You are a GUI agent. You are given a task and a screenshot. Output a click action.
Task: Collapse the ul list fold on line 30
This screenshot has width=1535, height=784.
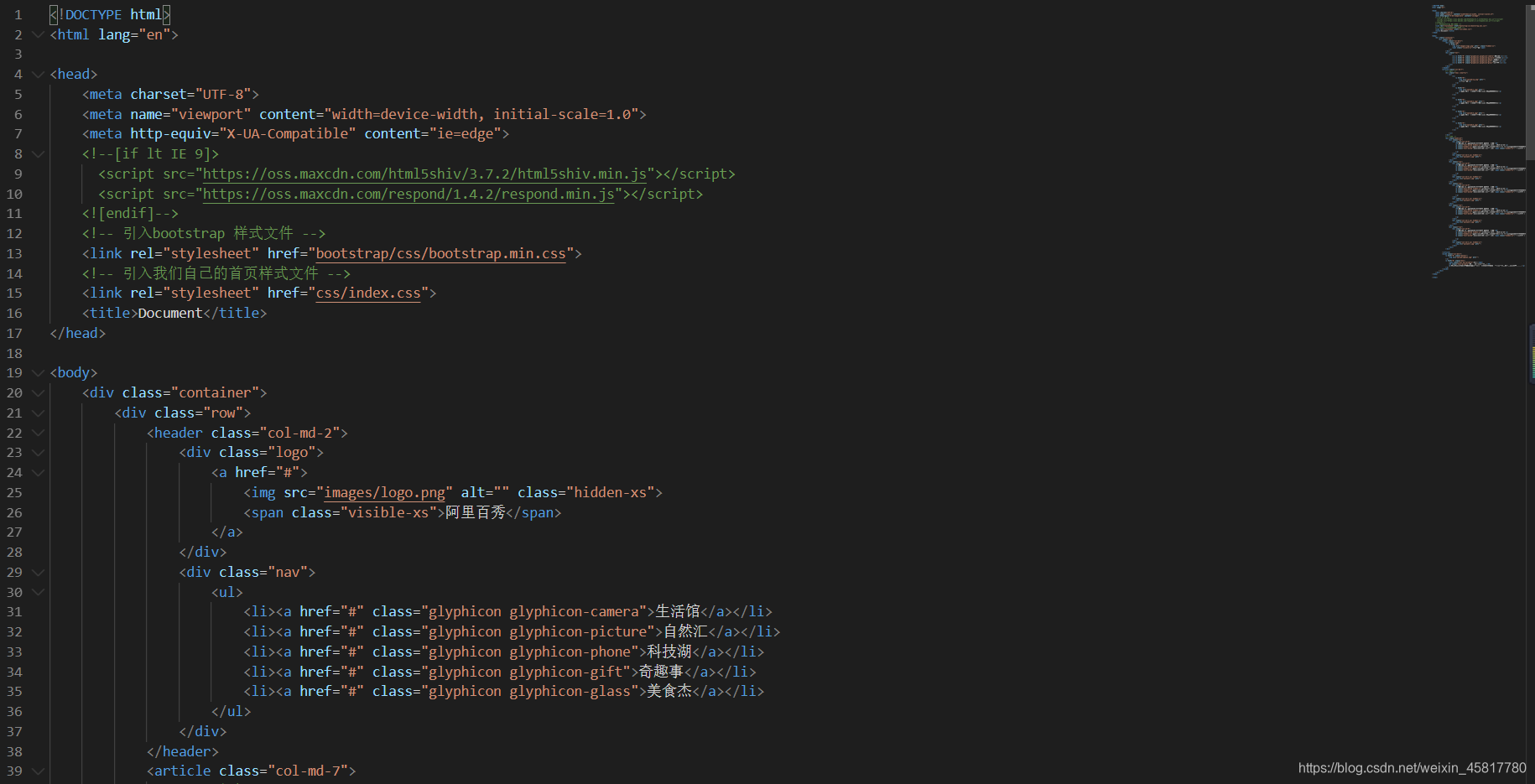(x=38, y=592)
